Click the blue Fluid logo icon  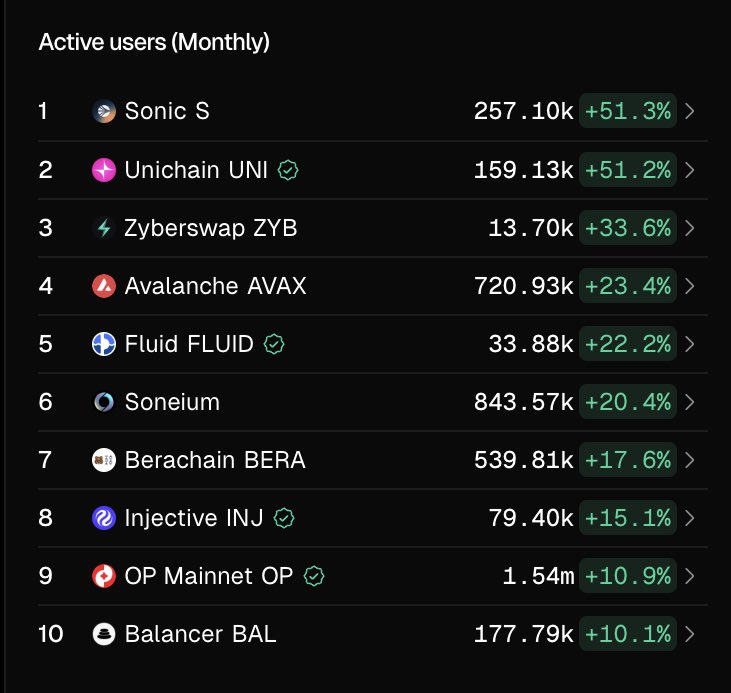(104, 344)
